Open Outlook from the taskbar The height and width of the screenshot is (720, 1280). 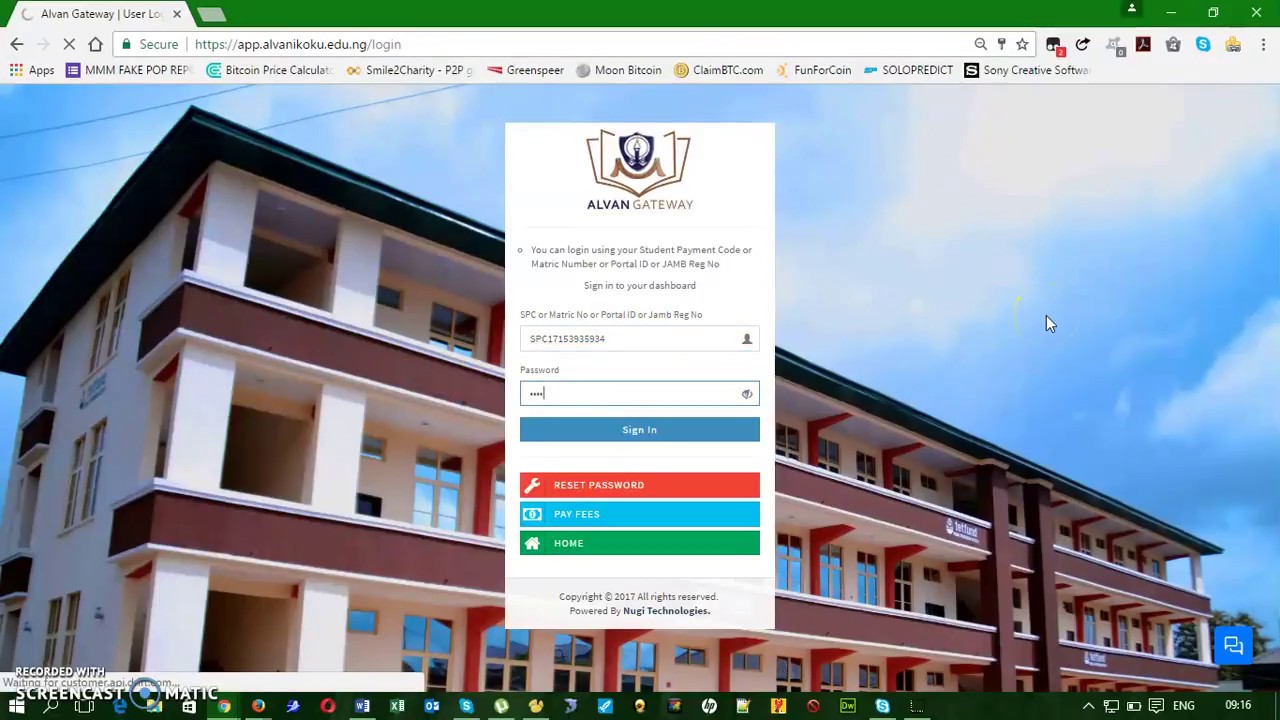pyautogui.click(x=432, y=706)
